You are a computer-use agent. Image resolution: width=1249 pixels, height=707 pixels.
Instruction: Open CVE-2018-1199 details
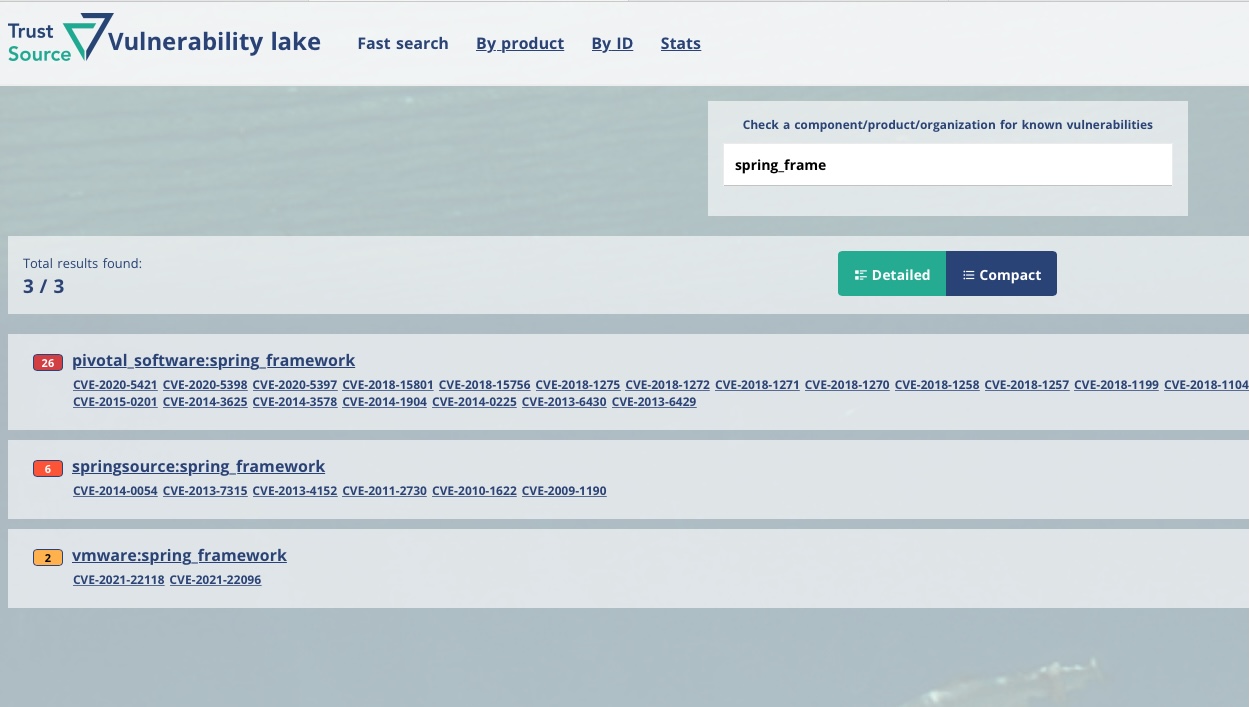click(x=1116, y=385)
